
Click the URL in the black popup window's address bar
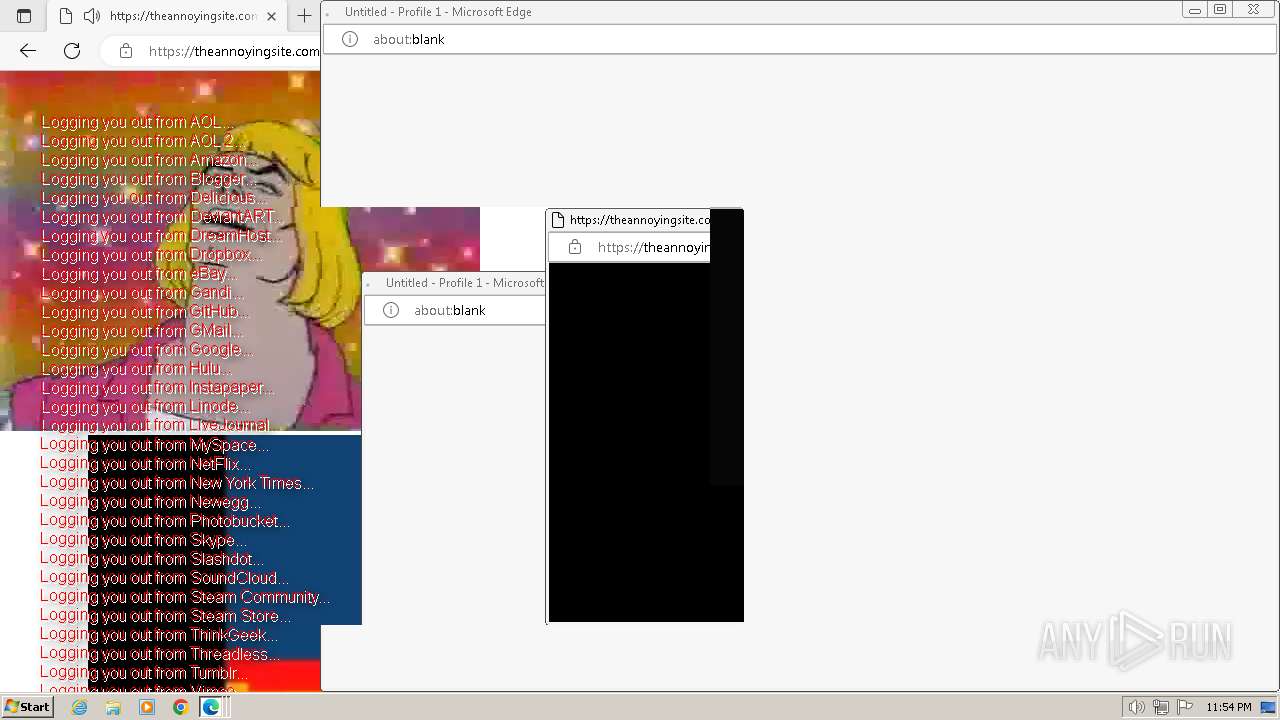click(x=653, y=247)
